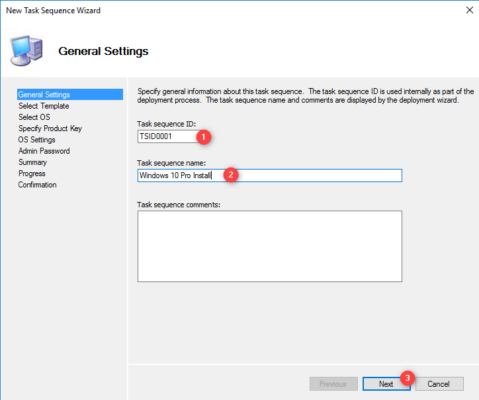
Task: Select the Admin Password step
Action: click(x=44, y=151)
